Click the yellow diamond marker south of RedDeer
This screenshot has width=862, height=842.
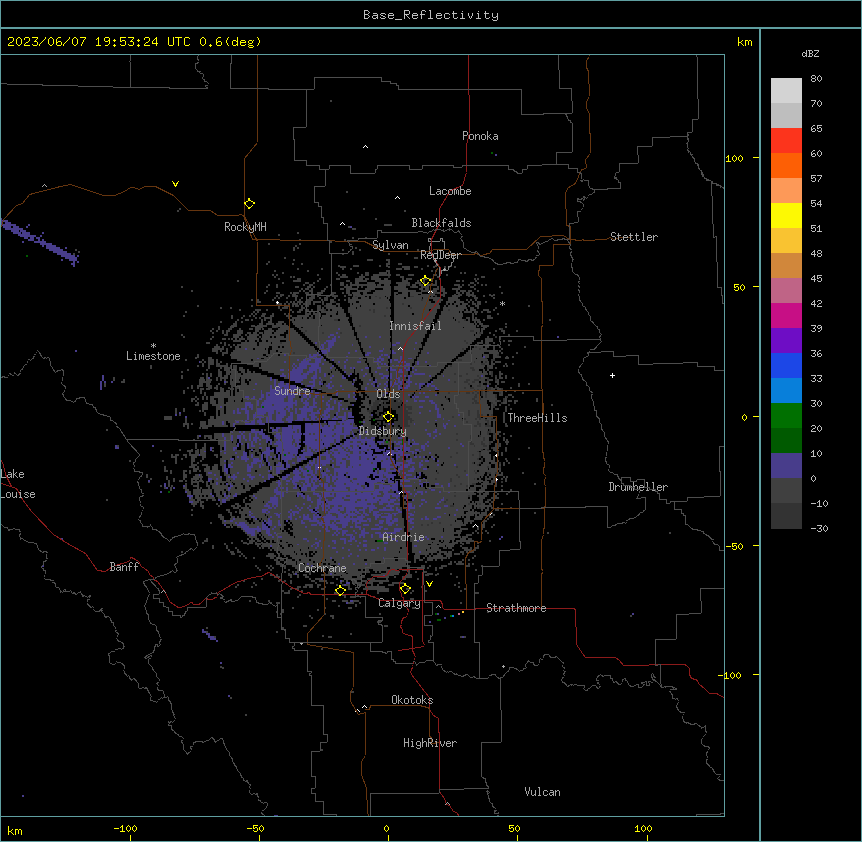[x=426, y=281]
